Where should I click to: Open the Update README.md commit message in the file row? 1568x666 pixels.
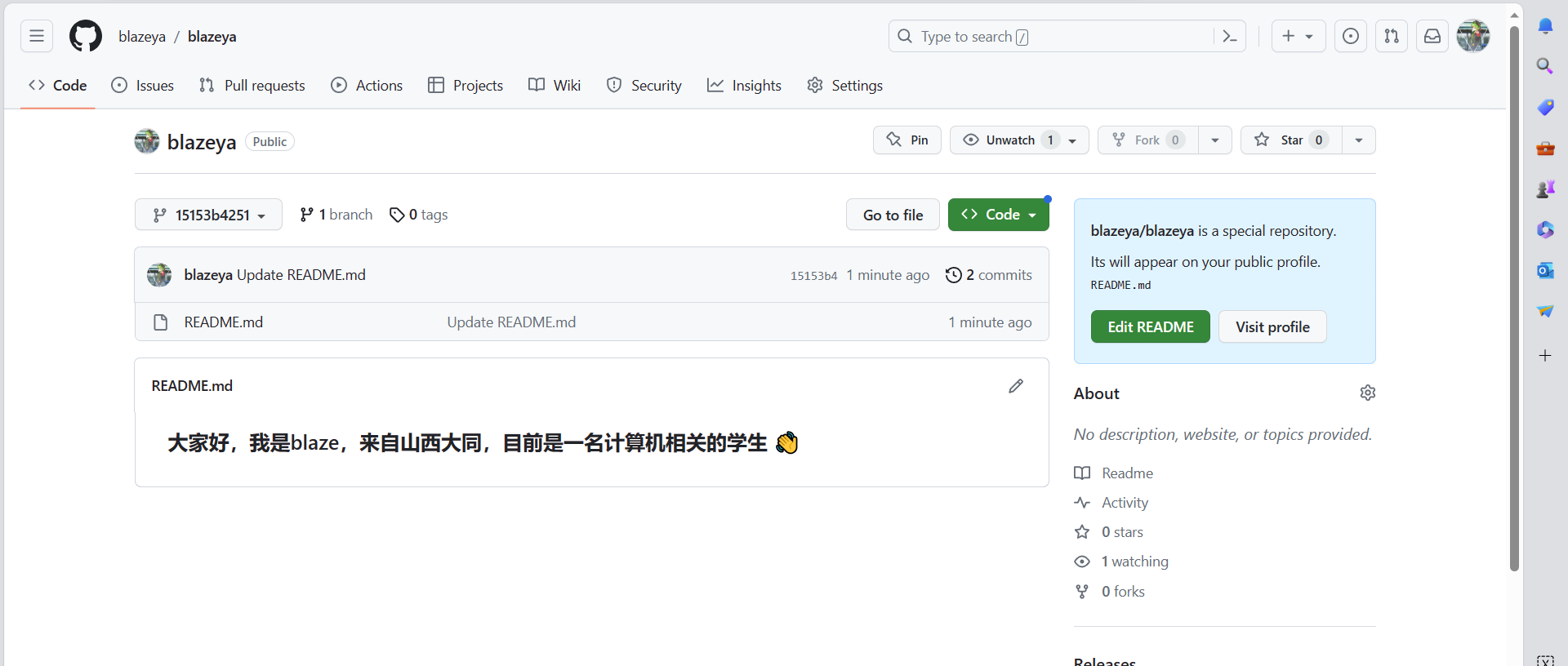click(511, 322)
